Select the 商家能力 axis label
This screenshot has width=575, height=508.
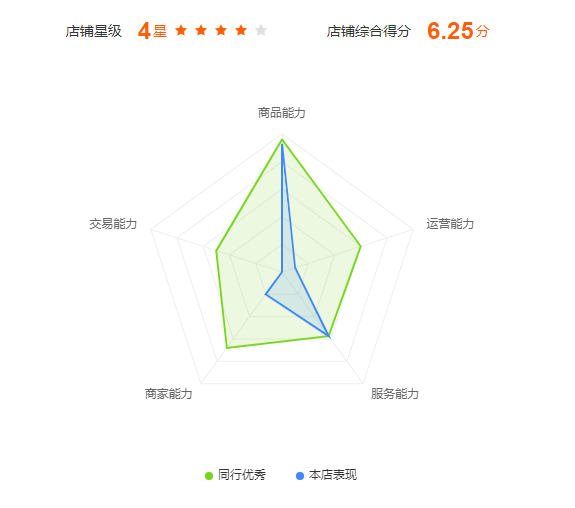click(x=168, y=394)
